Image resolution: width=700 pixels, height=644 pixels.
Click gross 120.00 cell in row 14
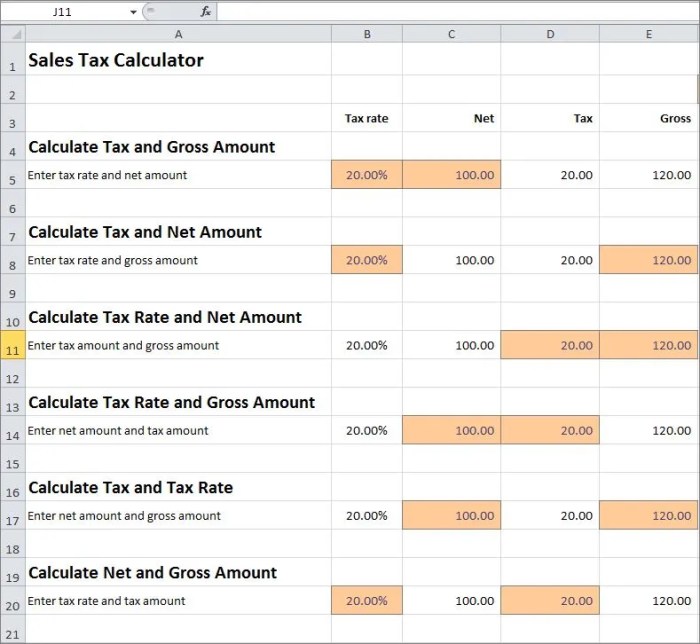click(x=649, y=430)
